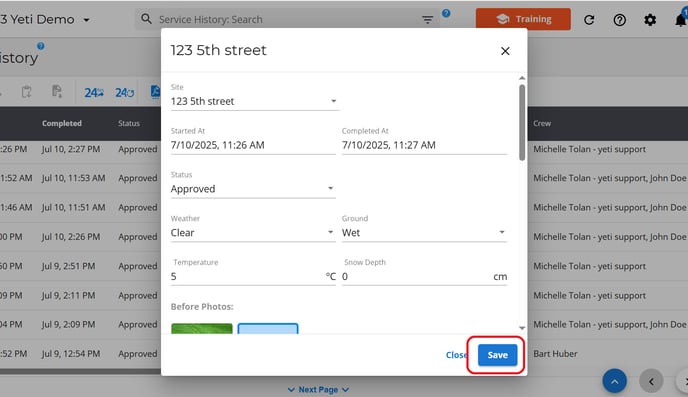Edit the Completed At date field
This screenshot has width=688, height=397.
tap(424, 145)
